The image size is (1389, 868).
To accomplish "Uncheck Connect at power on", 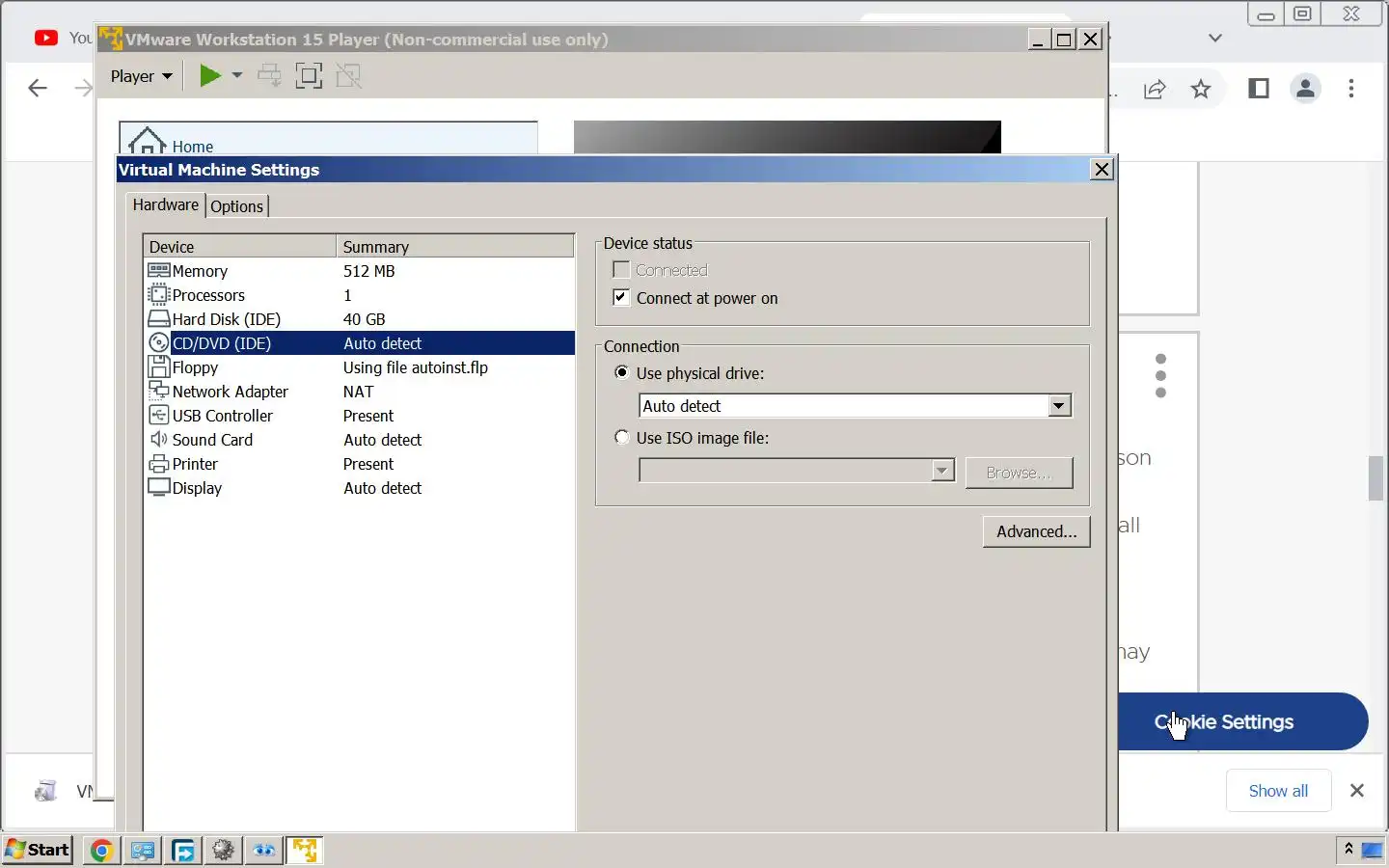I will [621, 298].
